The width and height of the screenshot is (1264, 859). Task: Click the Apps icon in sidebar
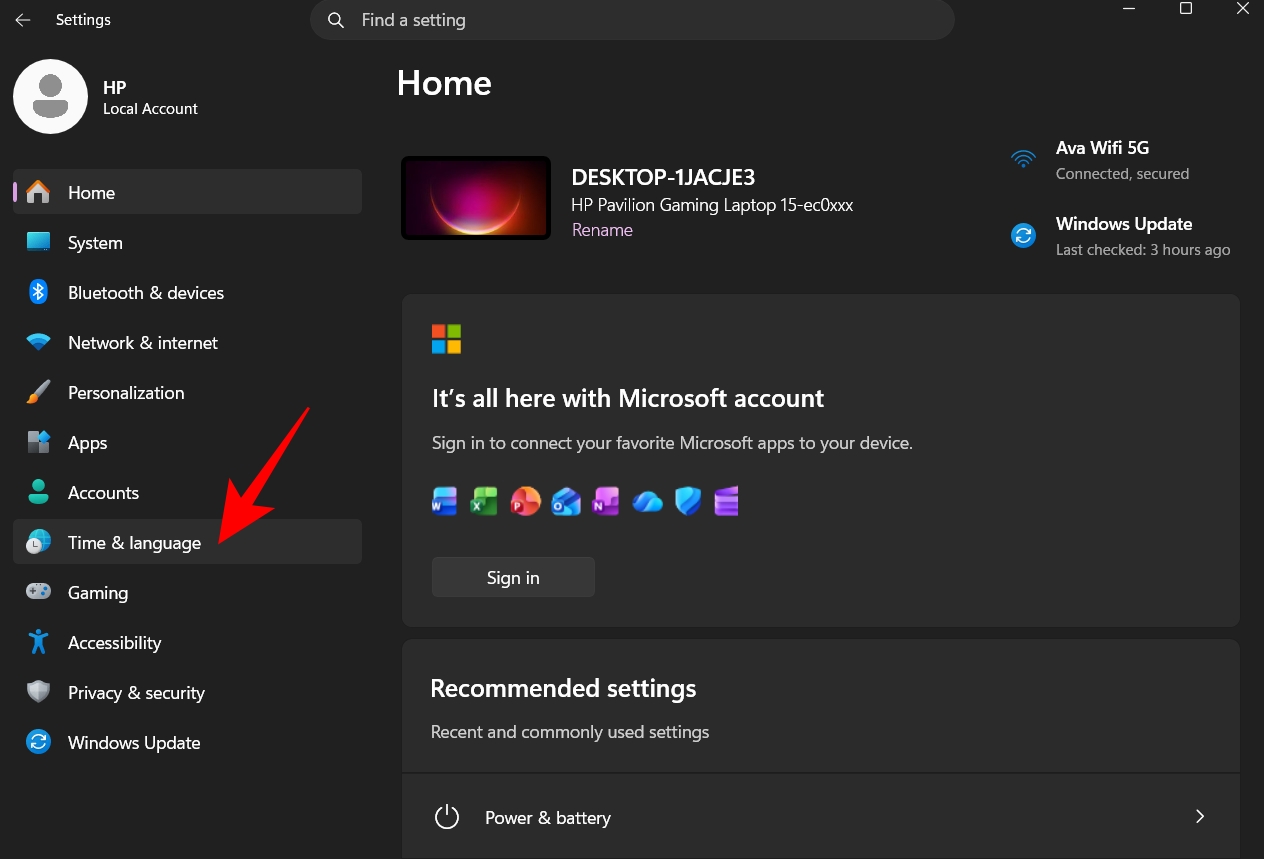point(38,442)
